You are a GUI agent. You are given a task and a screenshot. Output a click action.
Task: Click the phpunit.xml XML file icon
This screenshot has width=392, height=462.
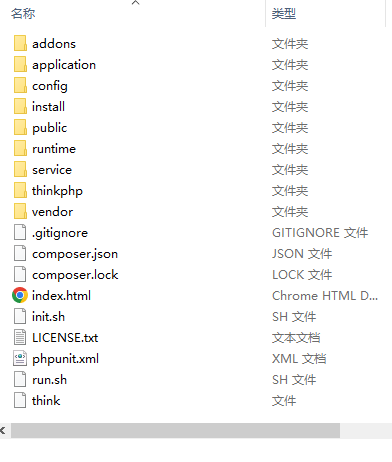pyautogui.click(x=20, y=358)
